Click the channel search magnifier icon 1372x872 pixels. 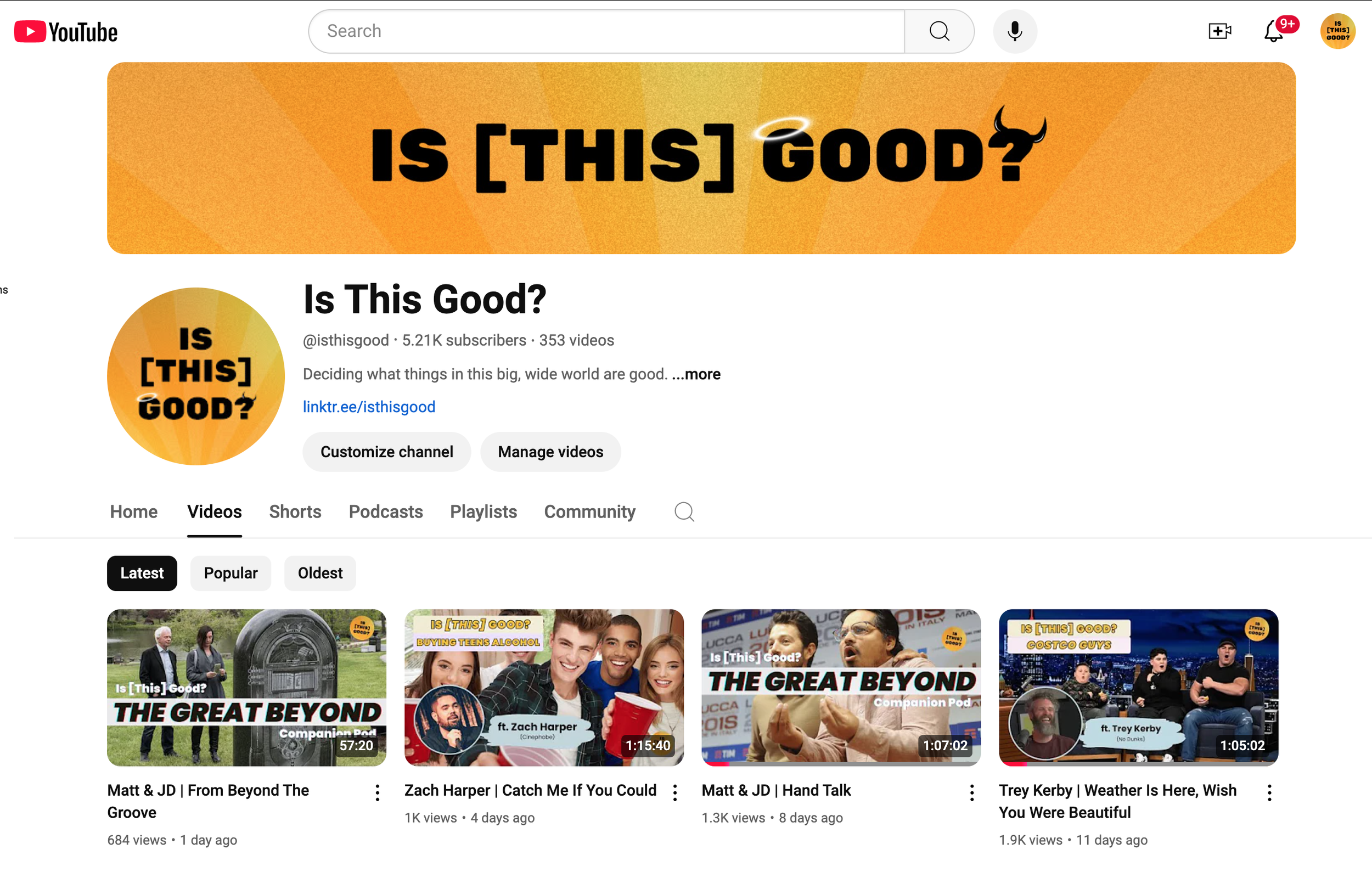click(x=684, y=511)
